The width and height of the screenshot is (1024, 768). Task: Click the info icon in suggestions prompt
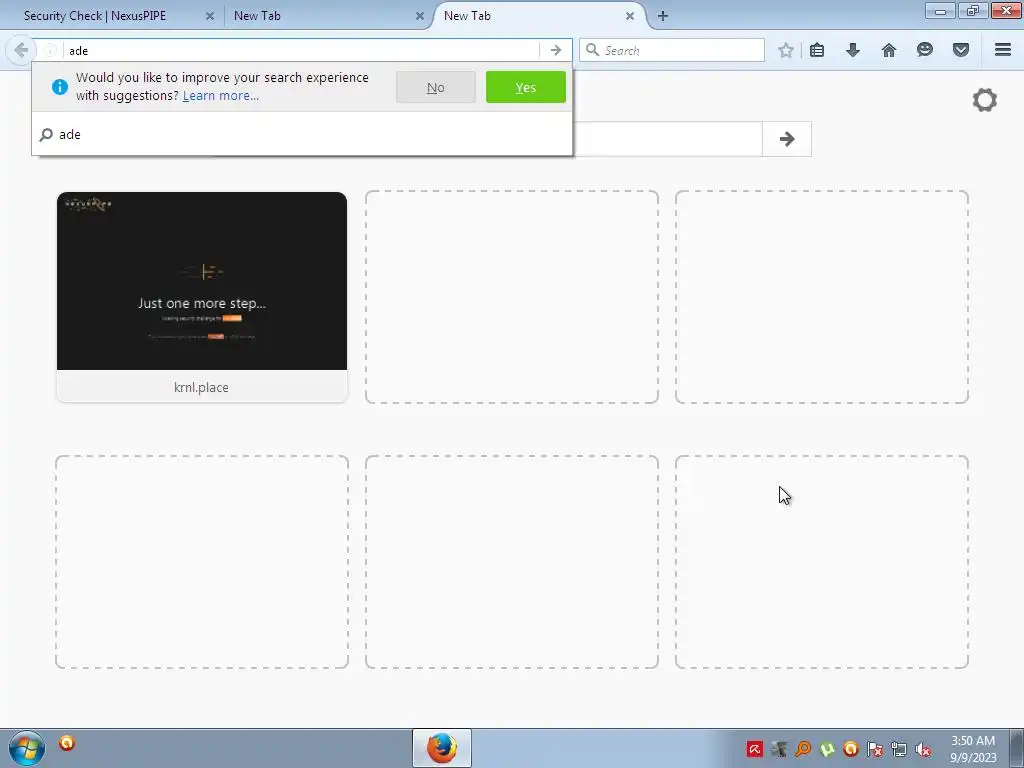59,87
